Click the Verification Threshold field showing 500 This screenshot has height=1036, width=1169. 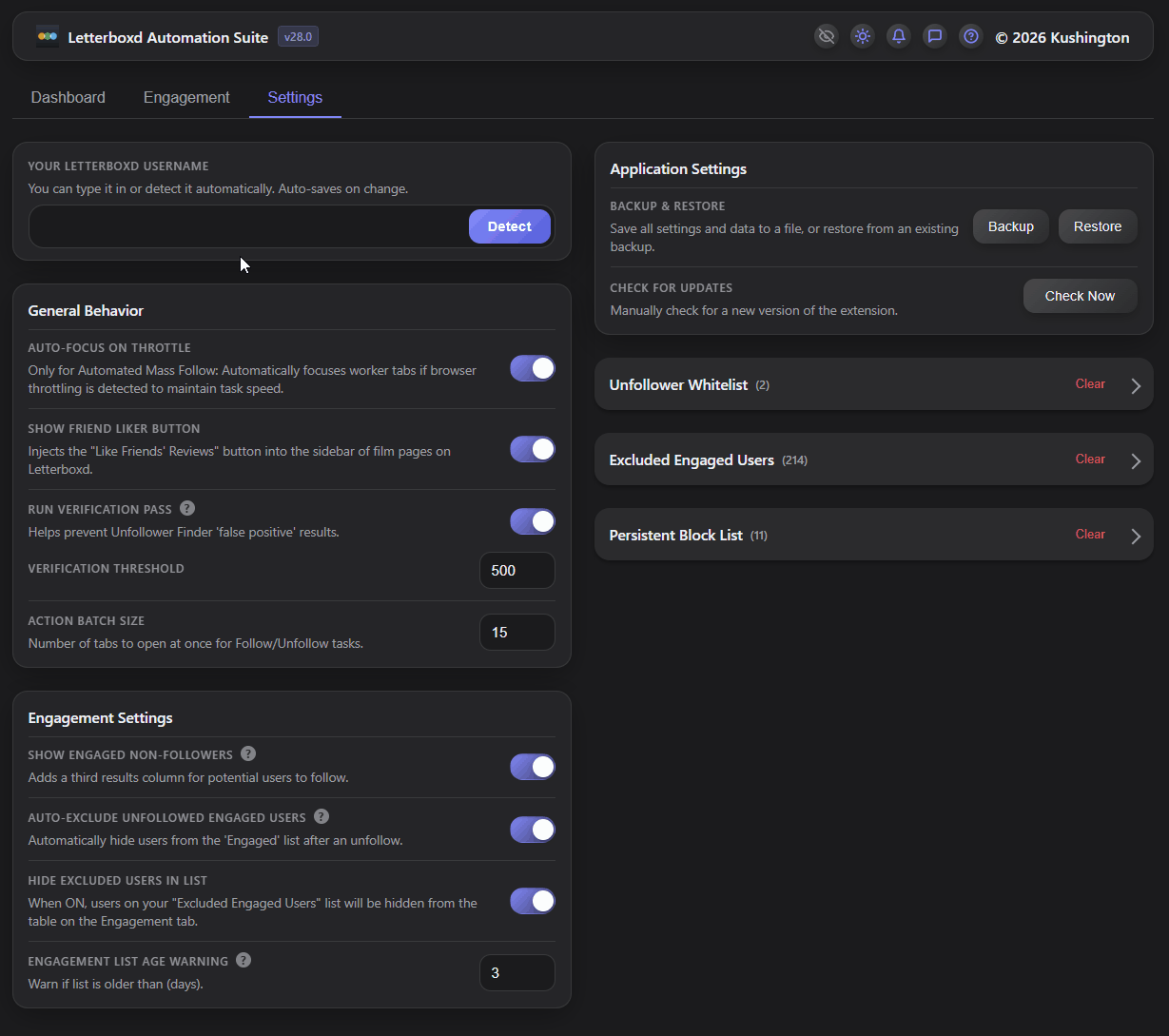coord(517,570)
